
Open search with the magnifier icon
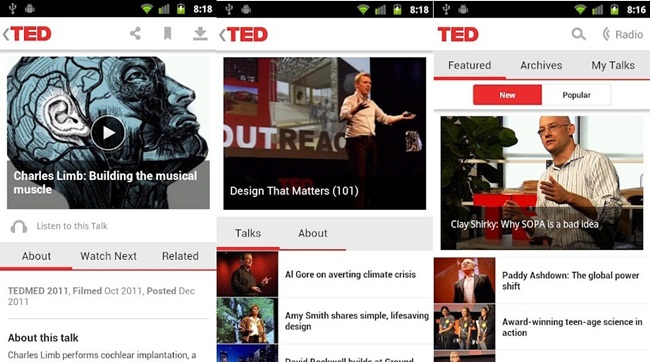(x=579, y=34)
